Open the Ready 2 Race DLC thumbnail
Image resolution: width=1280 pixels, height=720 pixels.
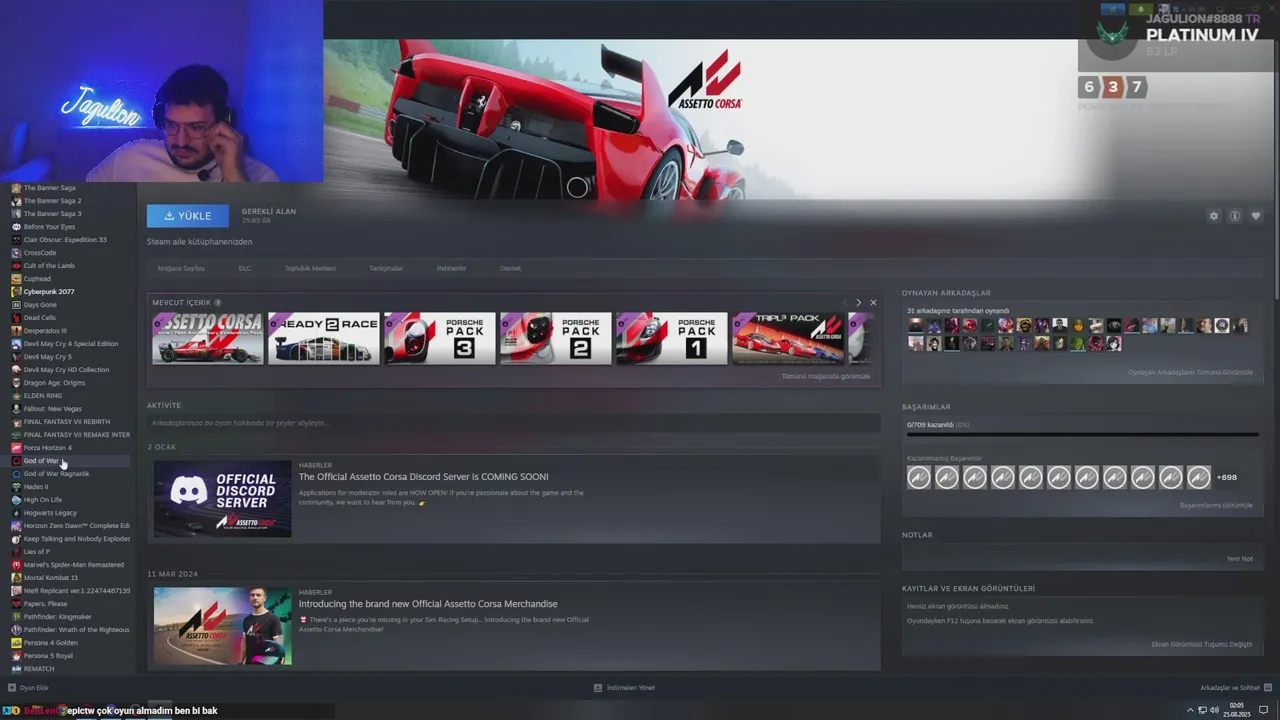coord(324,338)
